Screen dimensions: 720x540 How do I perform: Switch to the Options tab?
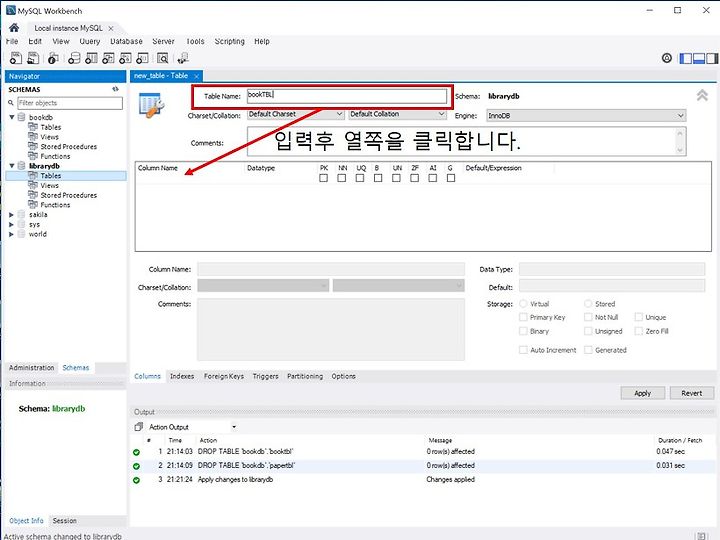click(343, 376)
